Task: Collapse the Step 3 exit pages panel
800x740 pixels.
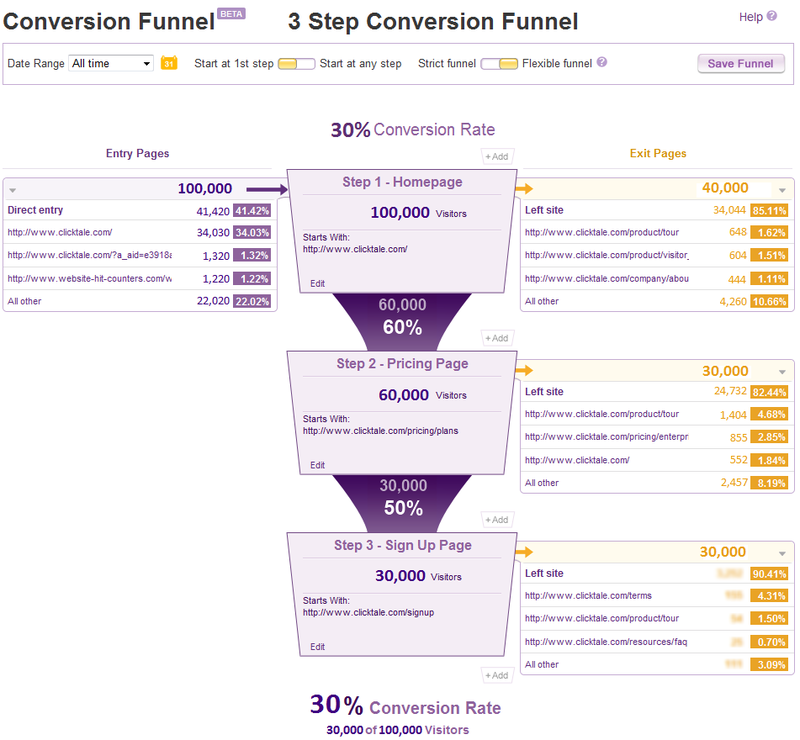Action: [x=782, y=553]
